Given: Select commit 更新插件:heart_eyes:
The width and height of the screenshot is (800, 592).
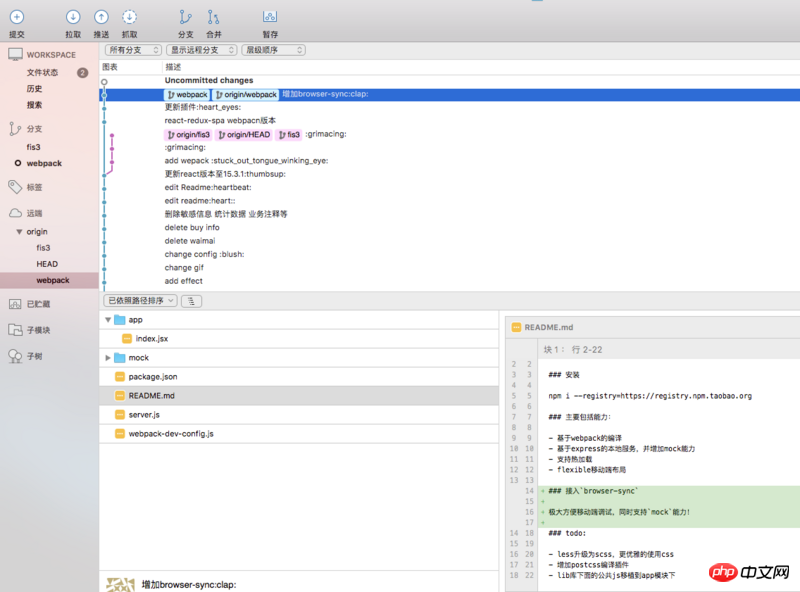Looking at the screenshot, I should pos(449,107).
